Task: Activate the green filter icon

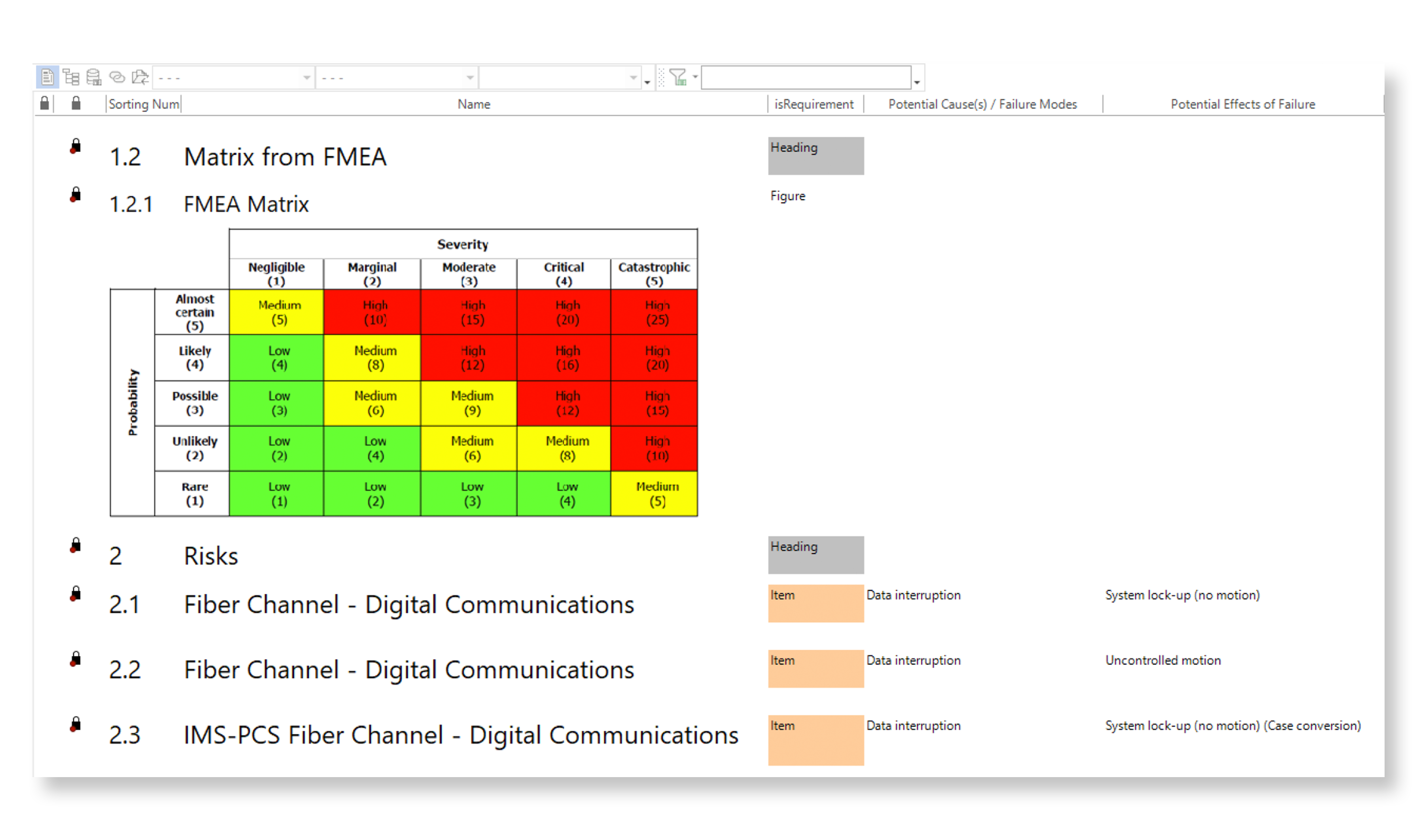Action: (x=678, y=76)
